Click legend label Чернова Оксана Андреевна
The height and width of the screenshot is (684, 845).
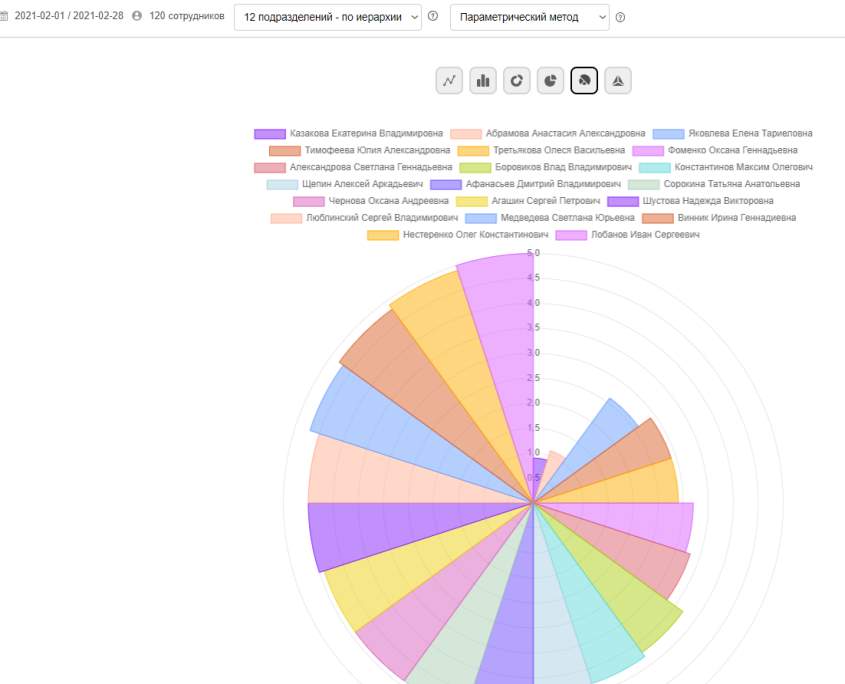tap(389, 201)
